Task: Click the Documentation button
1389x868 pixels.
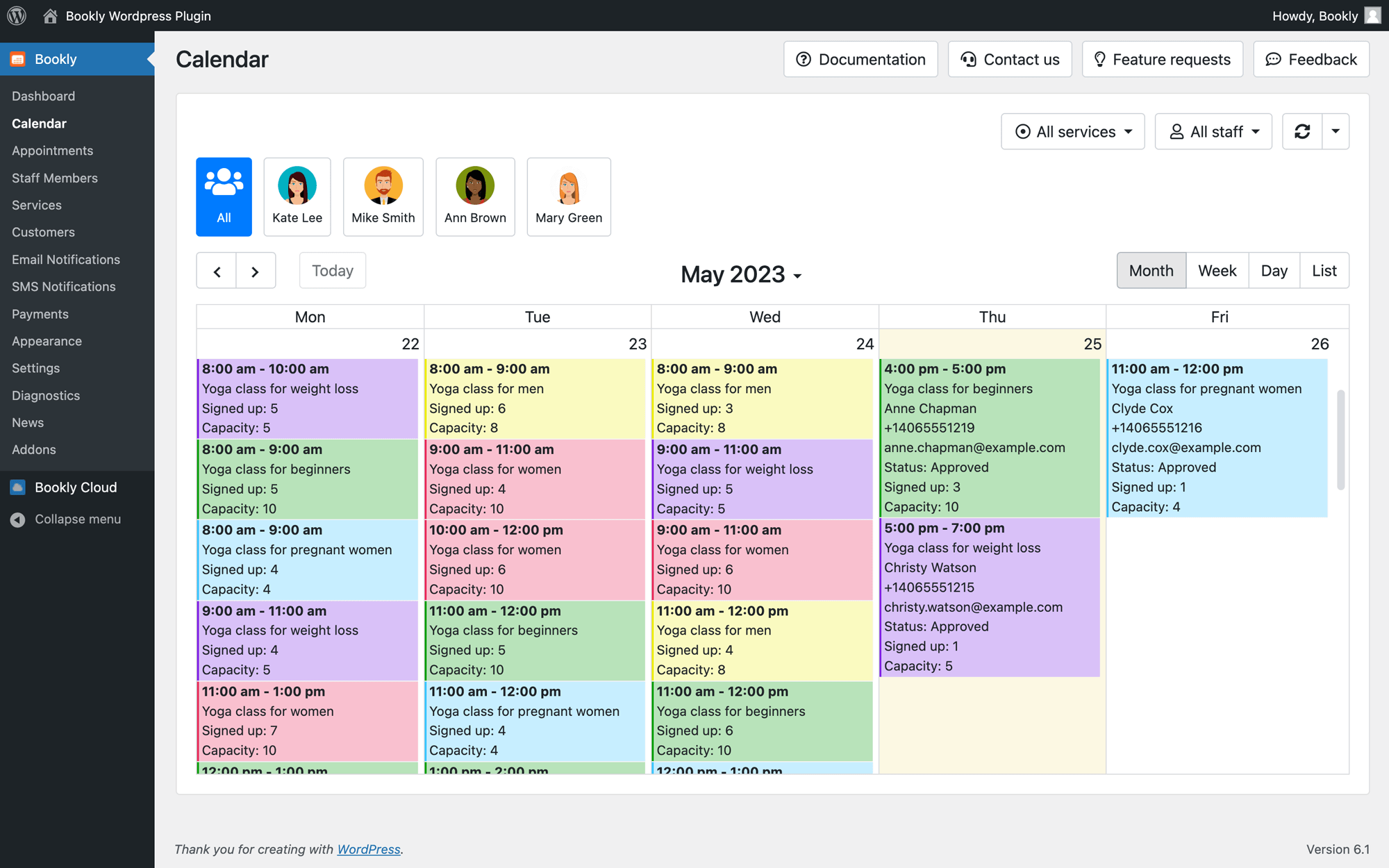Action: coord(860,60)
